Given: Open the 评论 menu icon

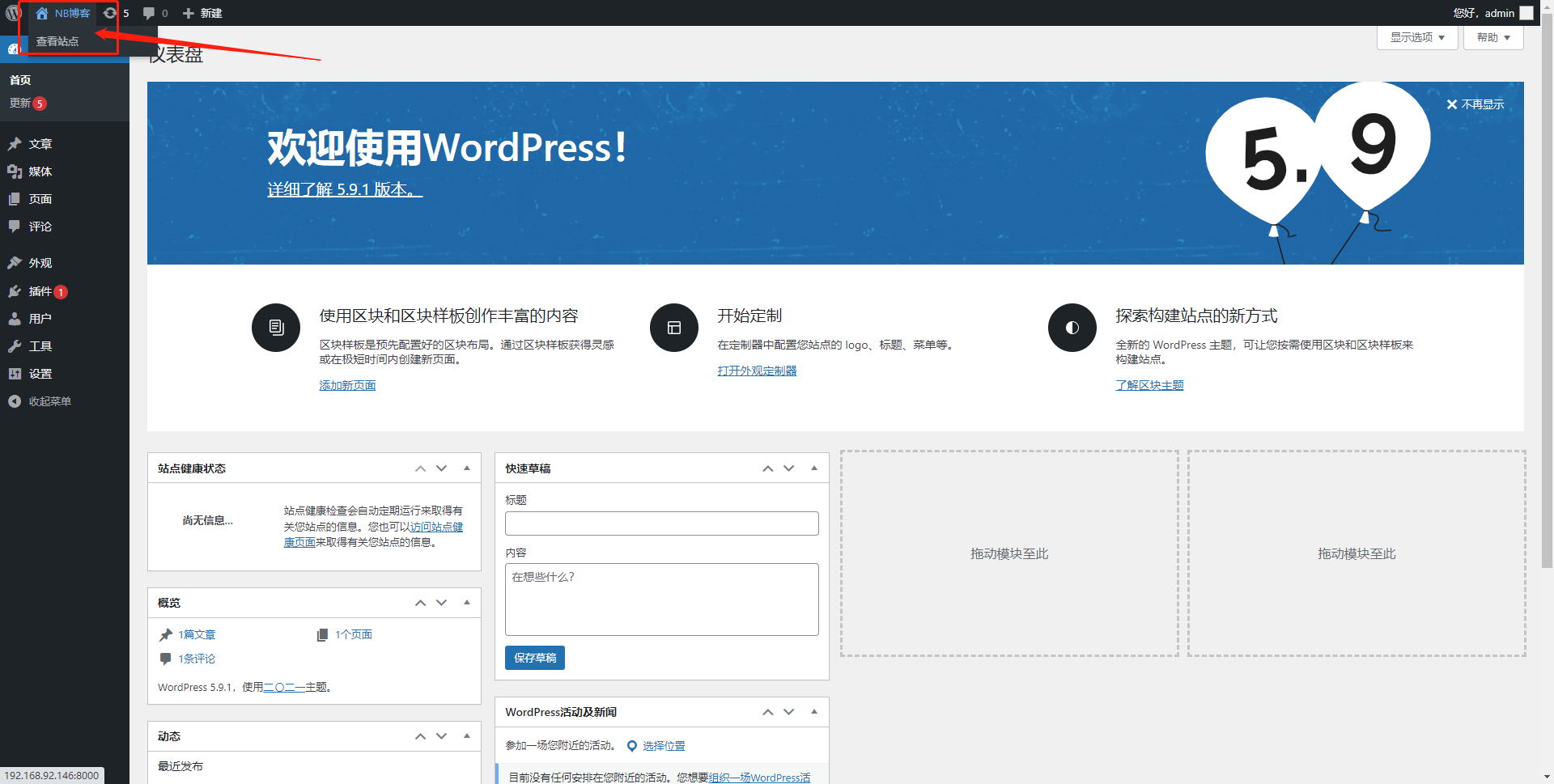Looking at the screenshot, I should 15,227.
